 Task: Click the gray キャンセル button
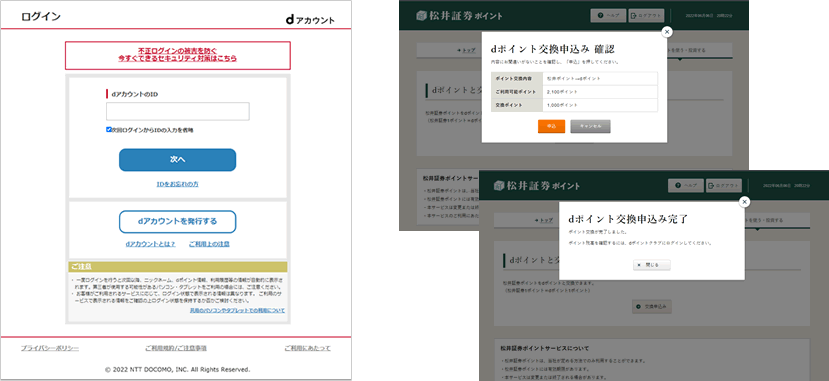(x=591, y=126)
